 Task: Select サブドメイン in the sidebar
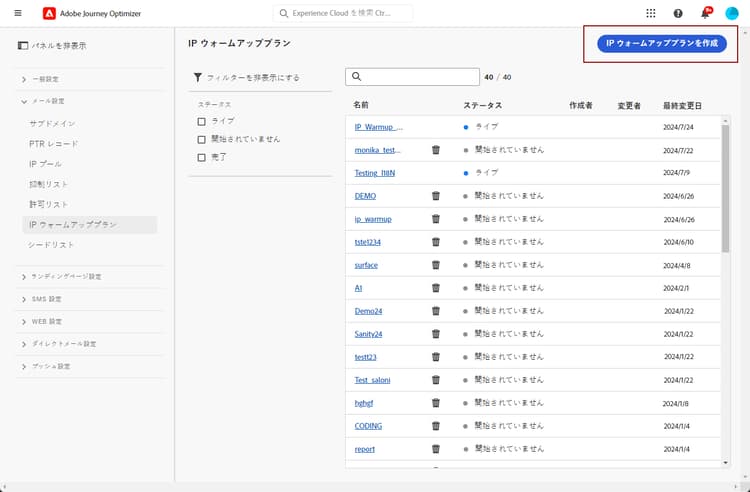pyautogui.click(x=52, y=123)
